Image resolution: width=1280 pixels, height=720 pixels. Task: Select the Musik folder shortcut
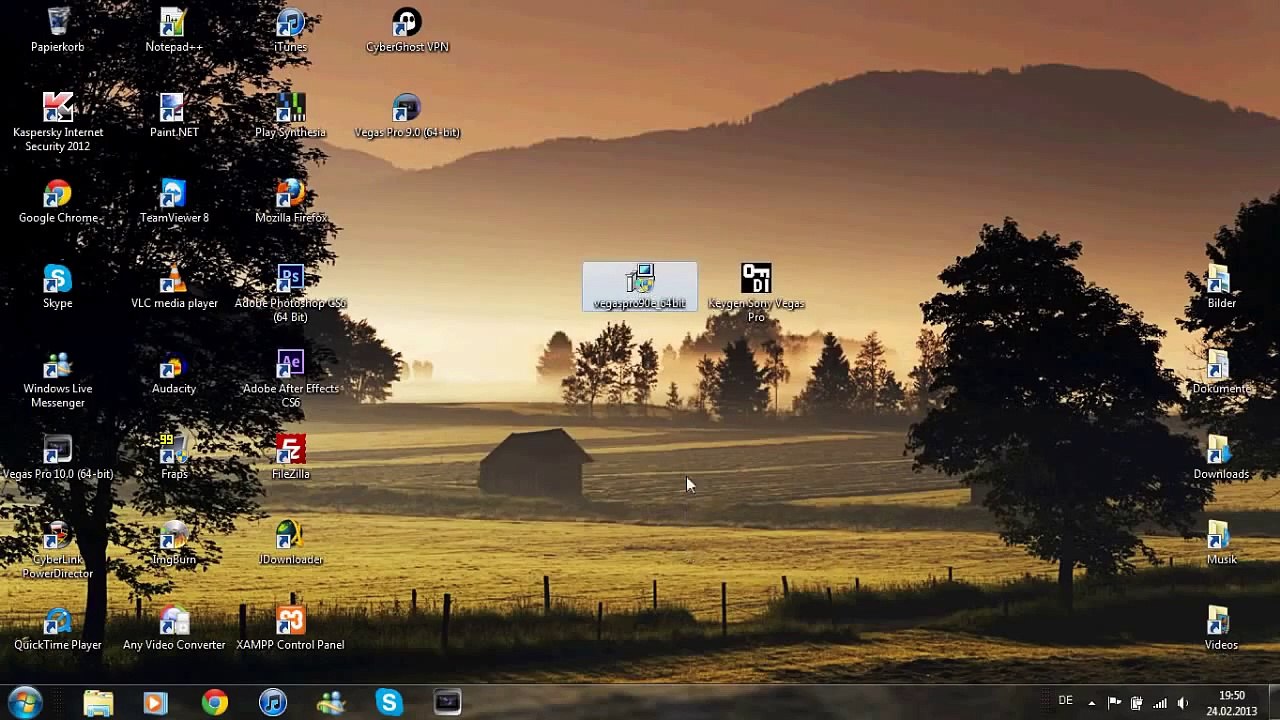[x=1221, y=543]
